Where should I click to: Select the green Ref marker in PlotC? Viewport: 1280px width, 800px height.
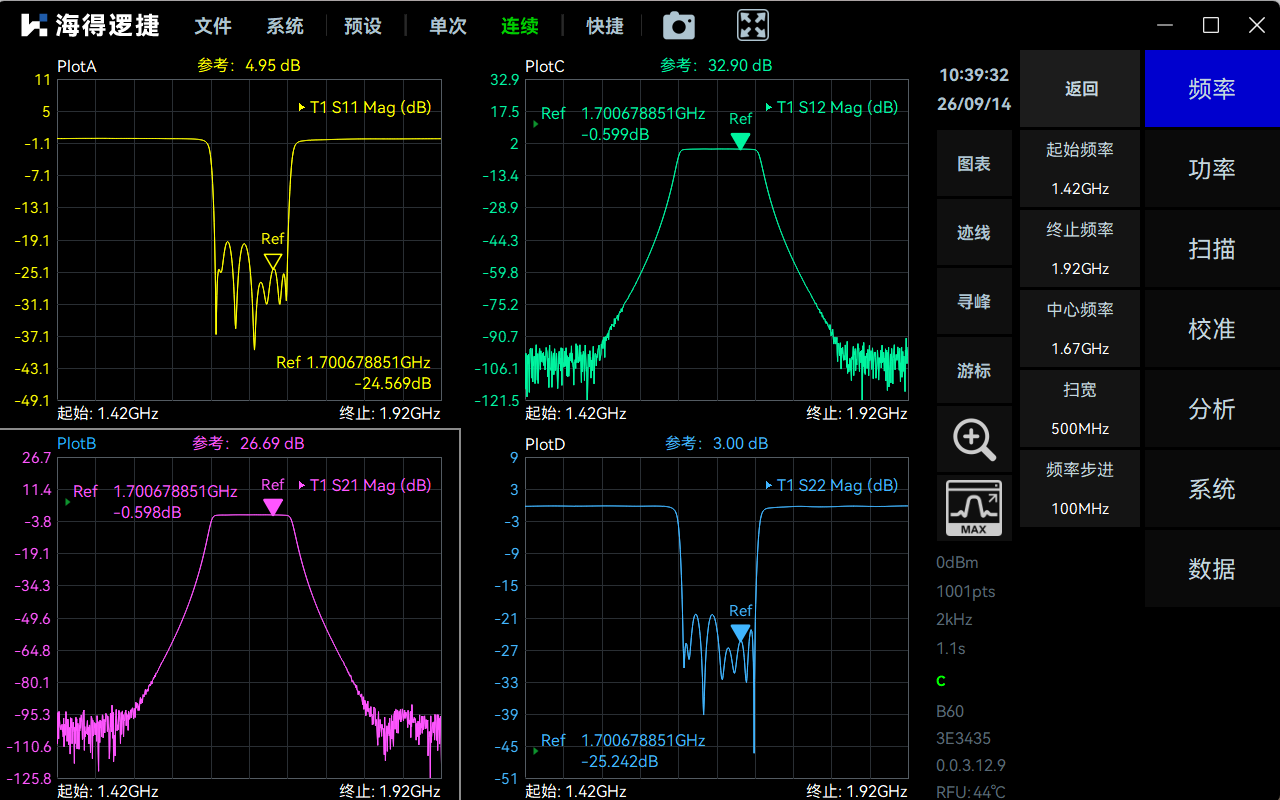(x=740, y=141)
